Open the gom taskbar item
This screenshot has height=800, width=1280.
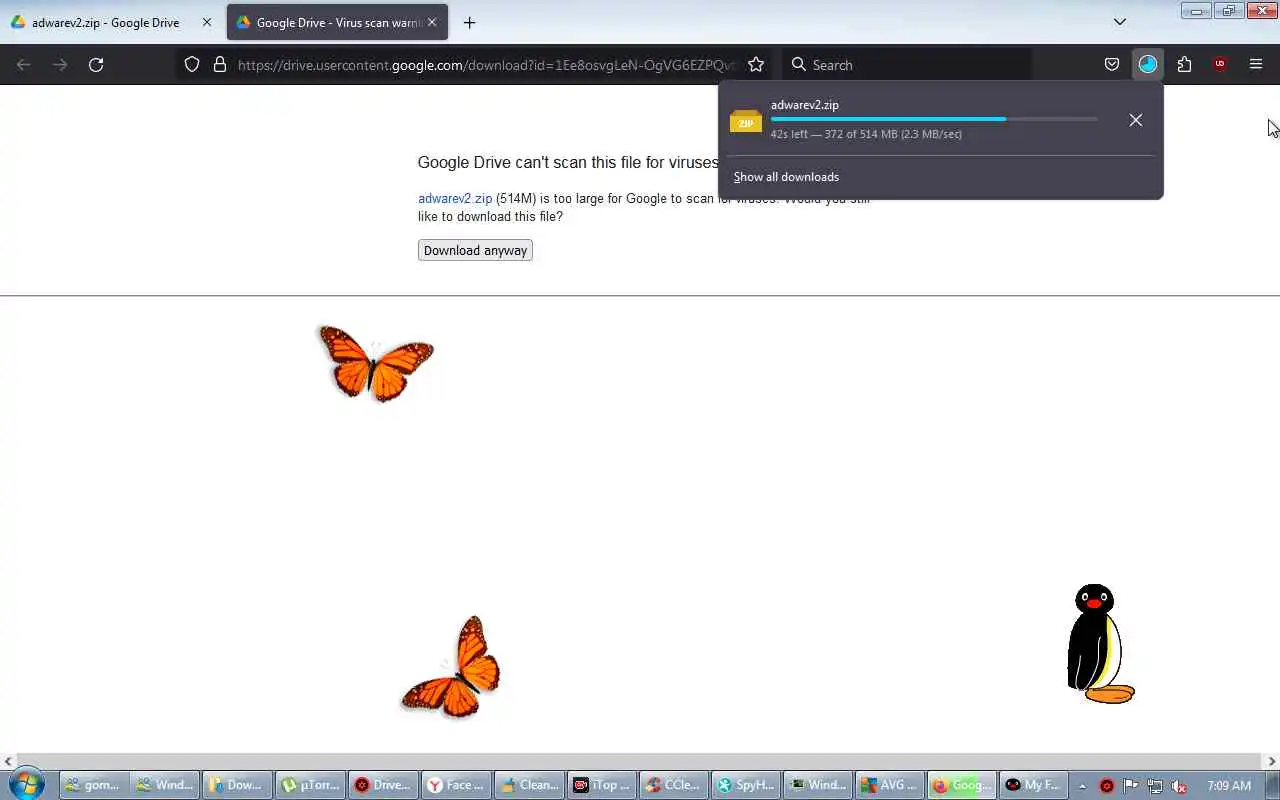point(93,785)
